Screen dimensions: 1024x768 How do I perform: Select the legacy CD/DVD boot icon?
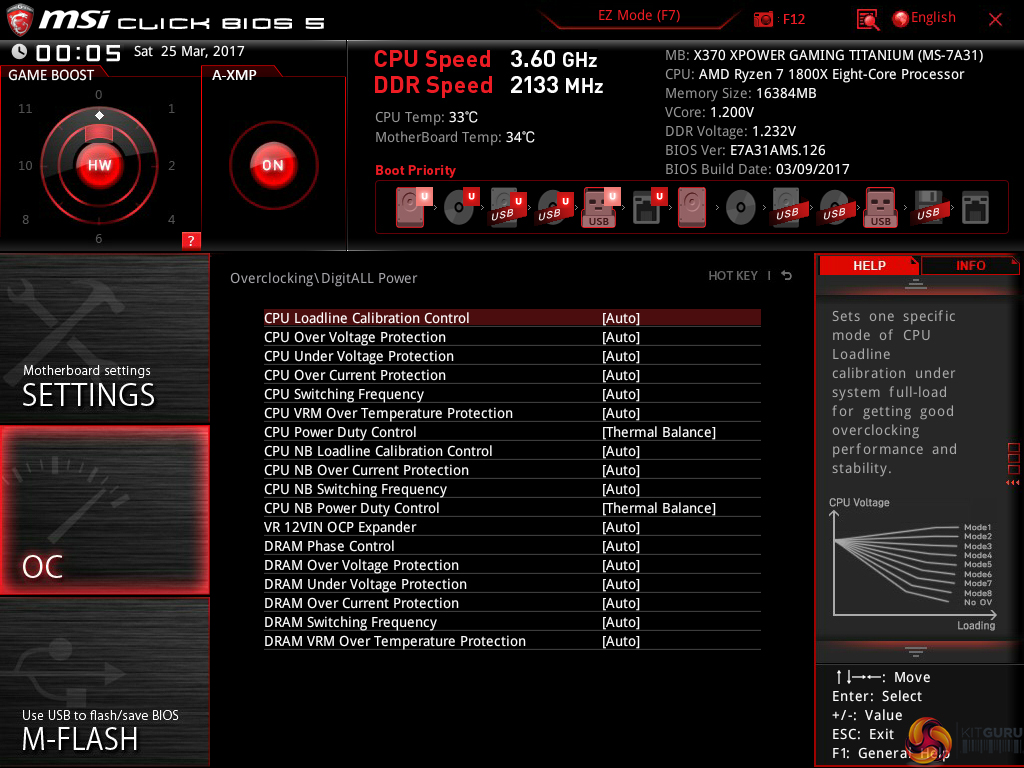(741, 208)
